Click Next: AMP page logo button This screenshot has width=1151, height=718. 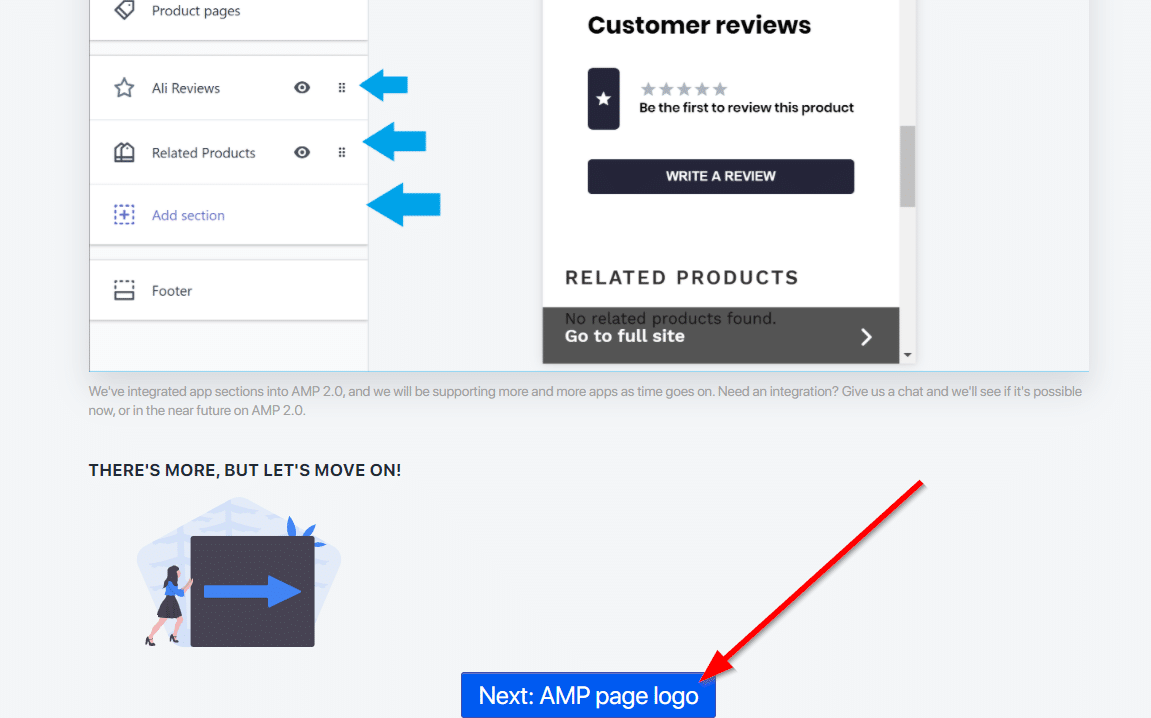pos(588,695)
